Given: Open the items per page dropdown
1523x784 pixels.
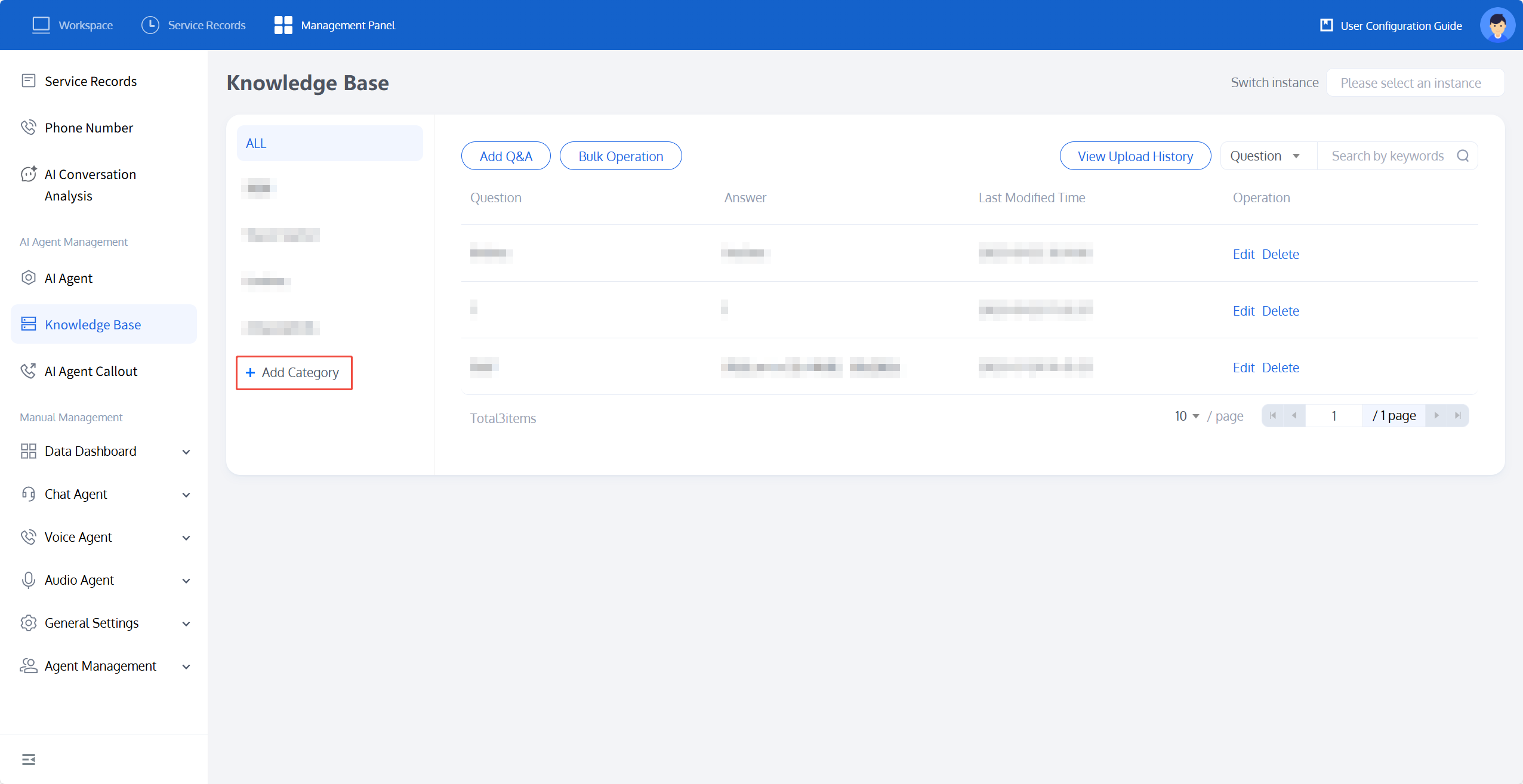Looking at the screenshot, I should 1186,416.
